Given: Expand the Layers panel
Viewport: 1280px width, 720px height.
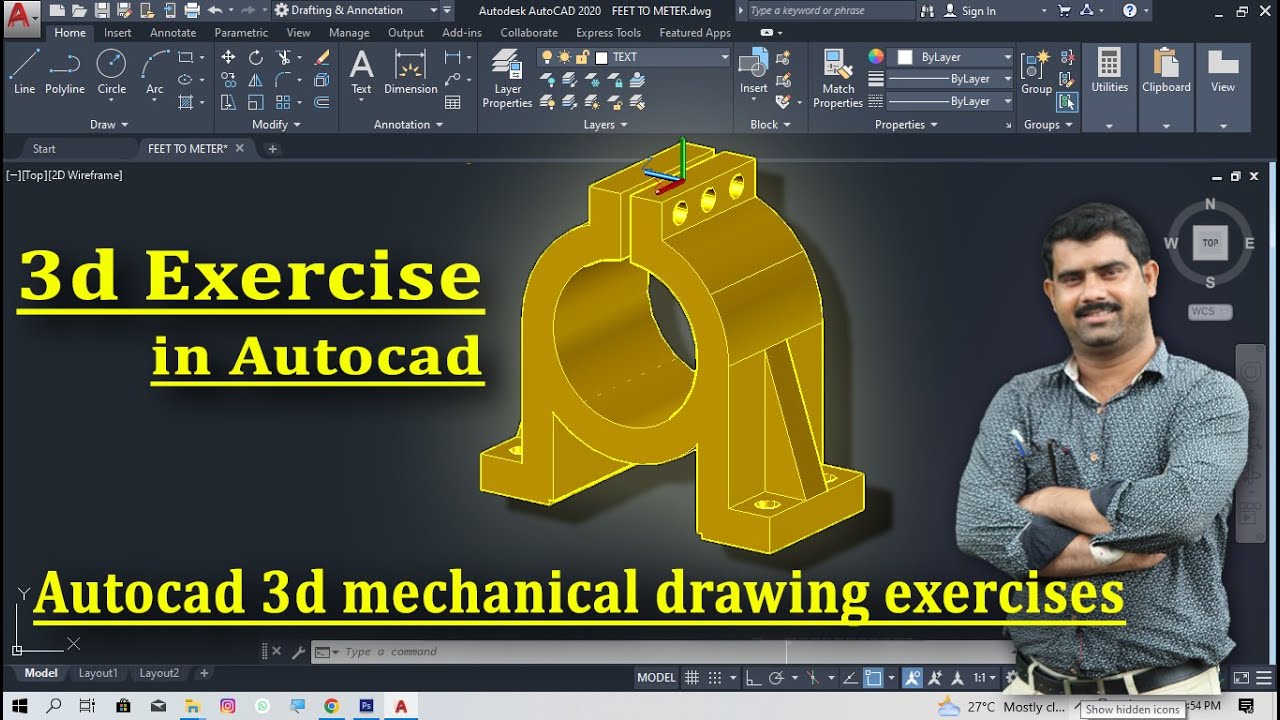Looking at the screenshot, I should 606,124.
